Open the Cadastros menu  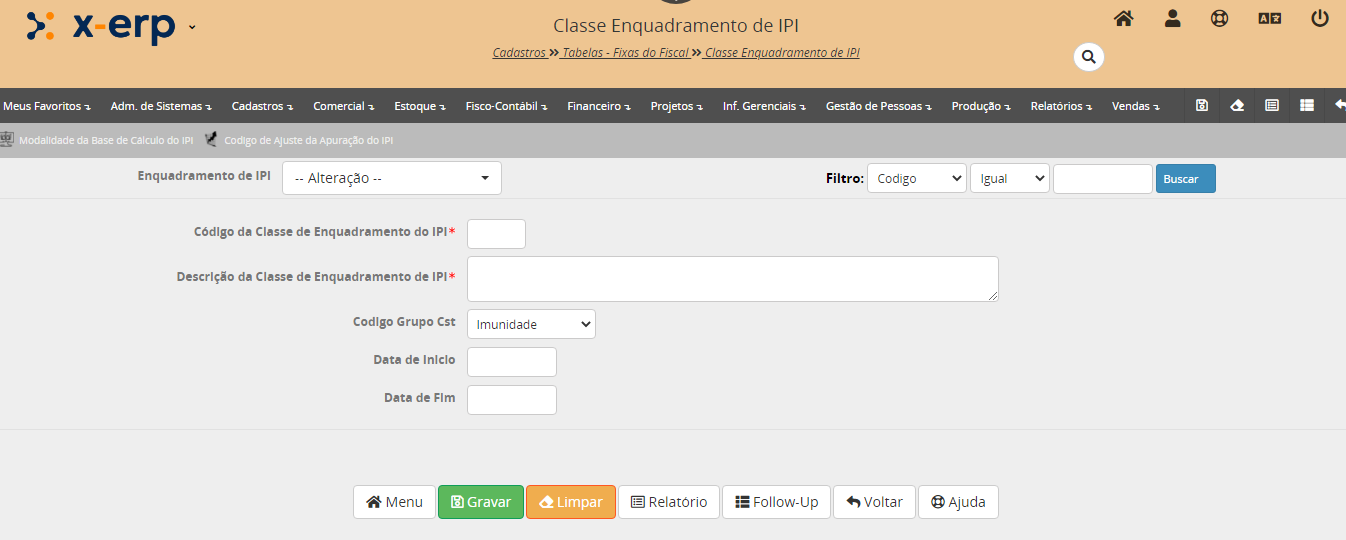pos(262,106)
